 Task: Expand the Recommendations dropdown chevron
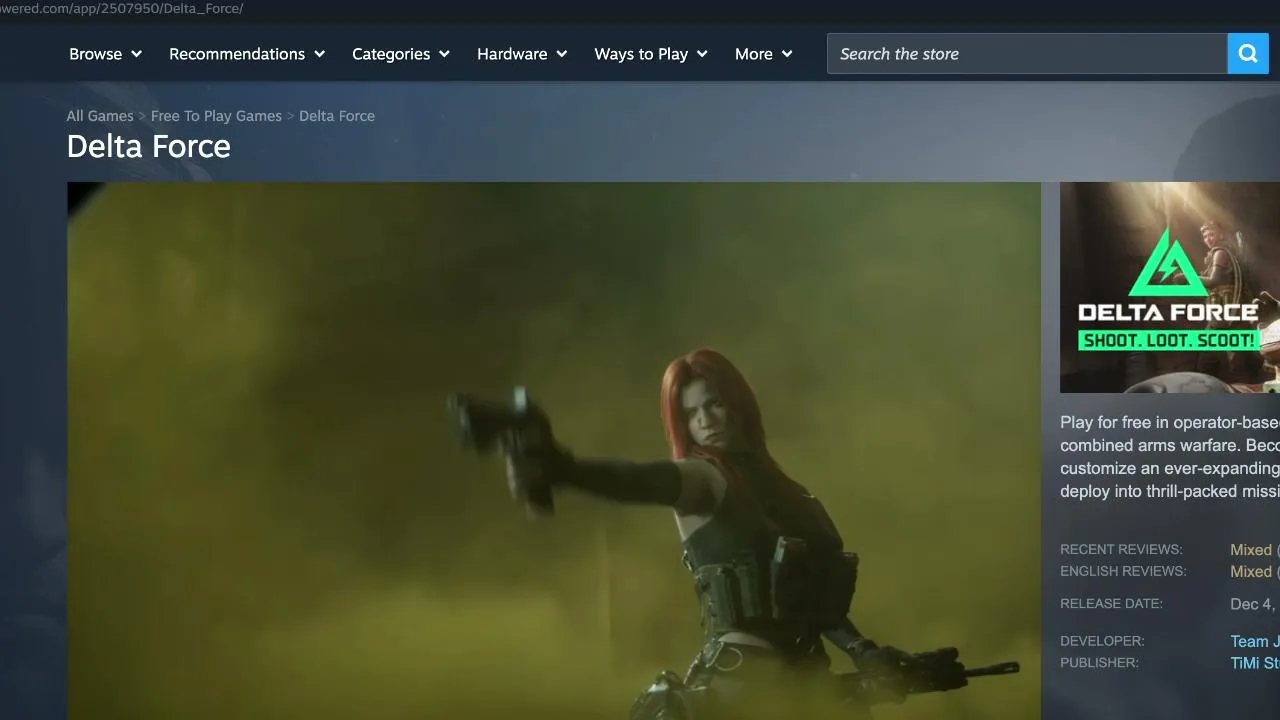coord(319,54)
